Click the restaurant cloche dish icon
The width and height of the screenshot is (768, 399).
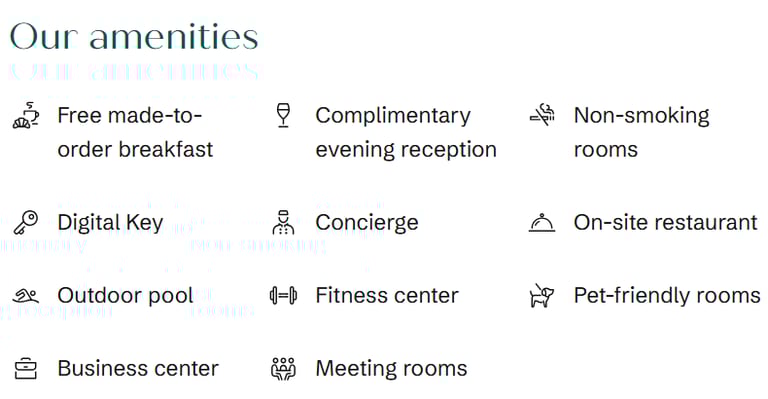tap(542, 223)
